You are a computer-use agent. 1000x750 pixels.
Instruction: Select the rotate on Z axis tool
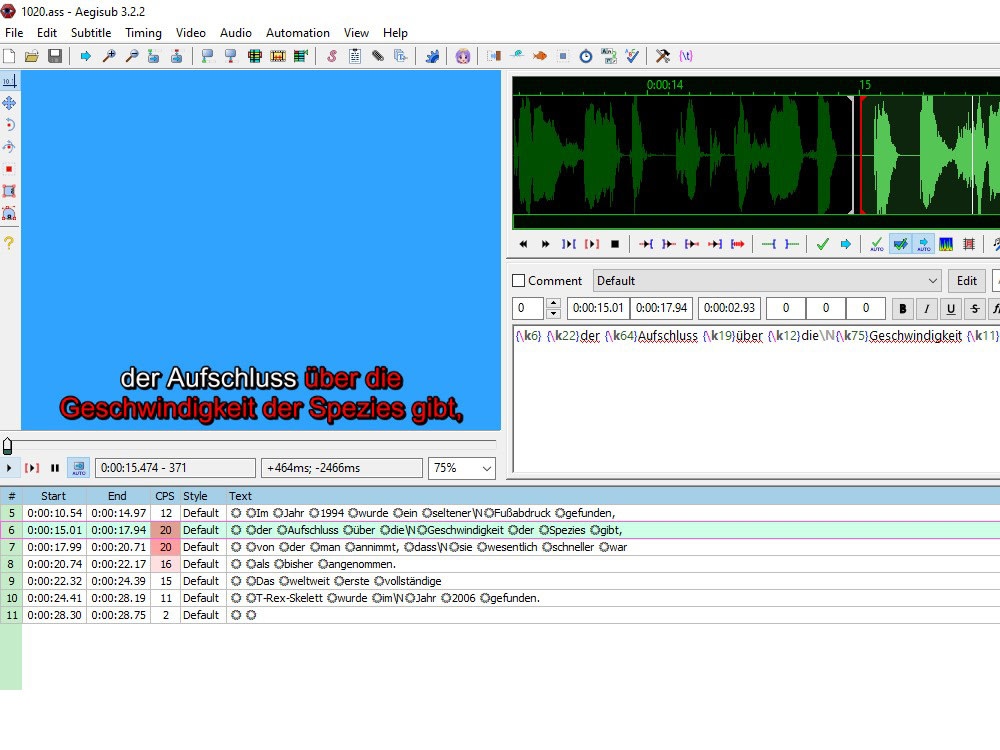(x=10, y=124)
